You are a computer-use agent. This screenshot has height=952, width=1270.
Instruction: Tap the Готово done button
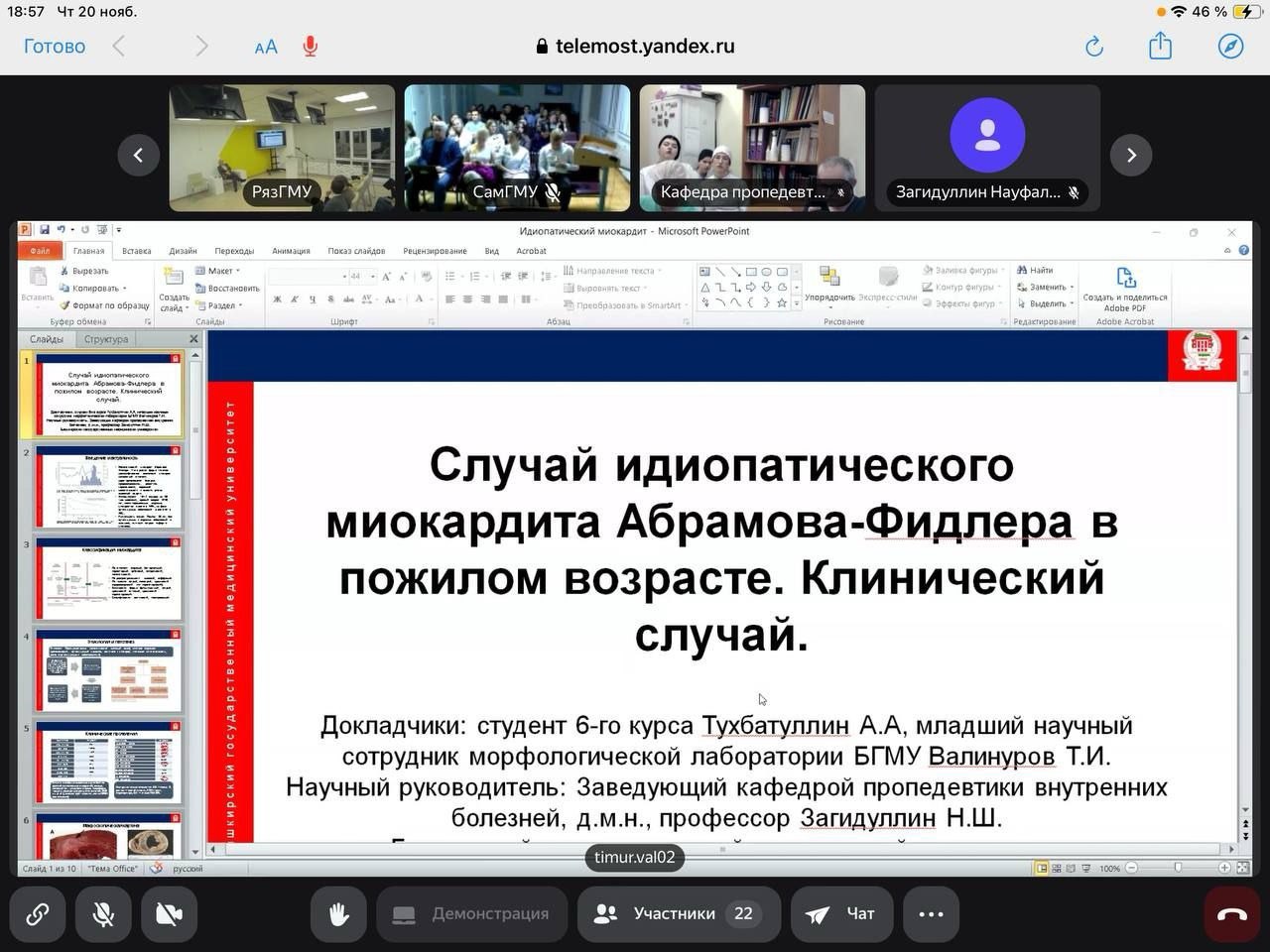click(55, 46)
